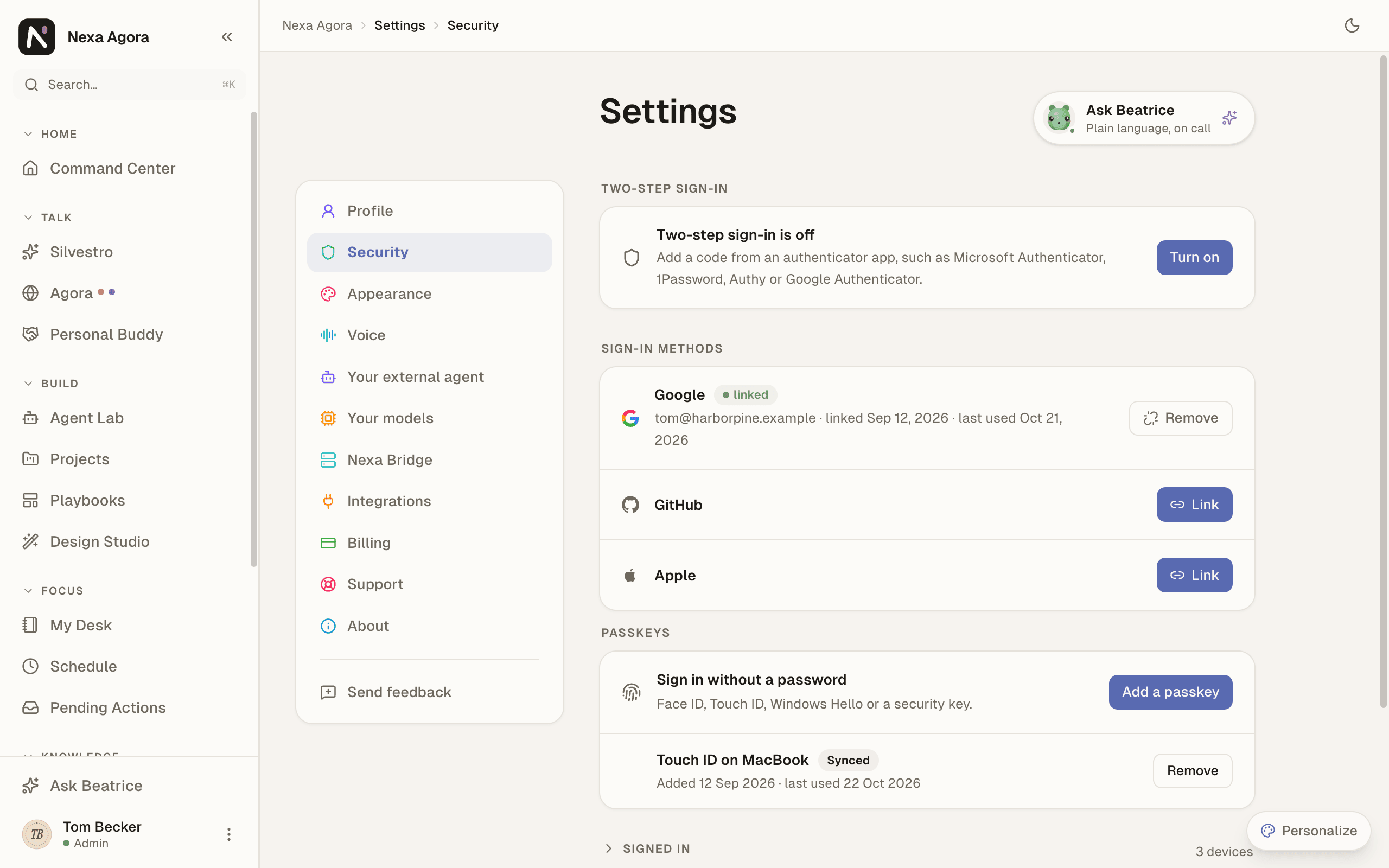The height and width of the screenshot is (868, 1389).
Task: Open Your models settings
Action: (429, 418)
